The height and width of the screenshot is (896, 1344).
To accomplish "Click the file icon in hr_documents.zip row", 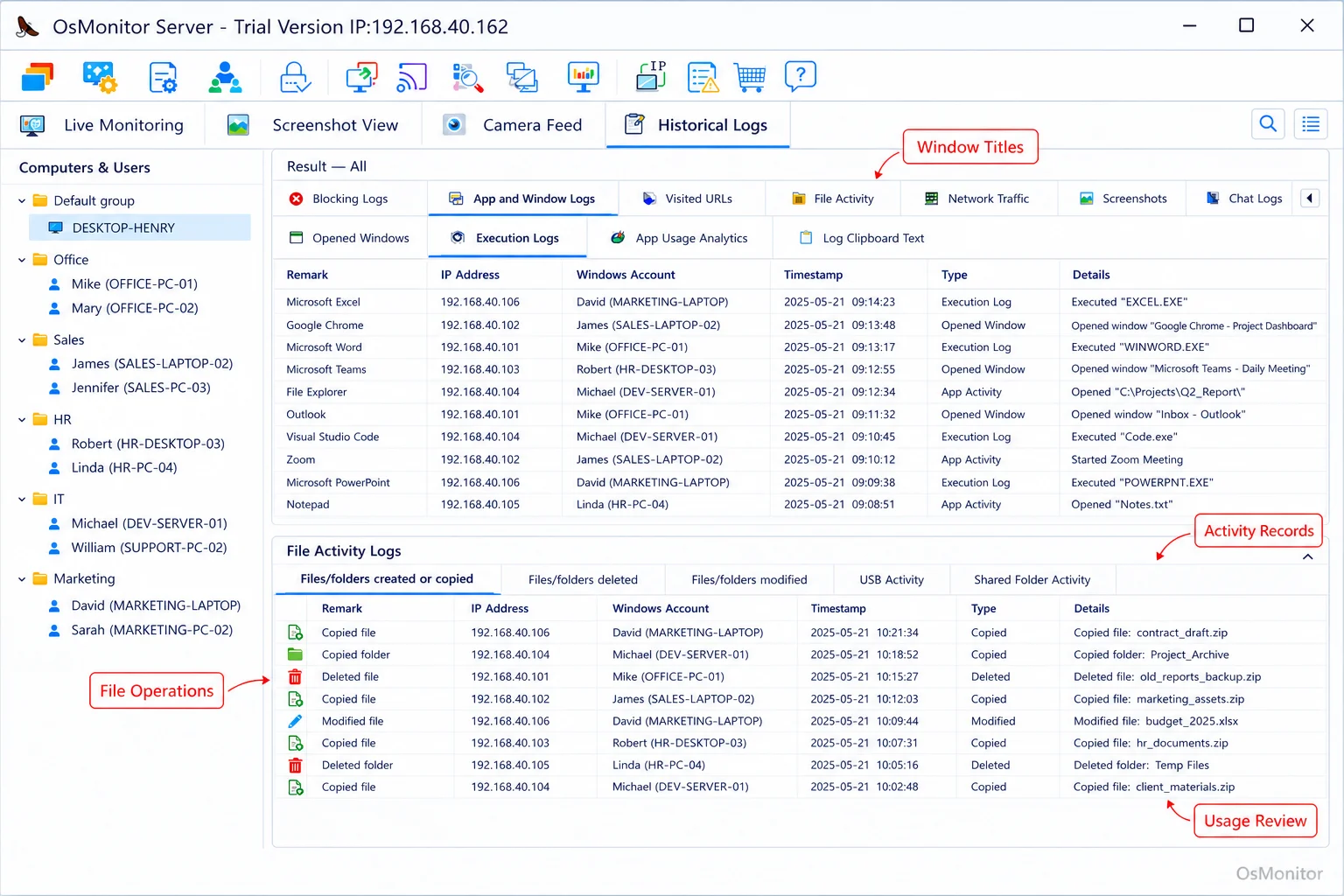I will point(296,743).
